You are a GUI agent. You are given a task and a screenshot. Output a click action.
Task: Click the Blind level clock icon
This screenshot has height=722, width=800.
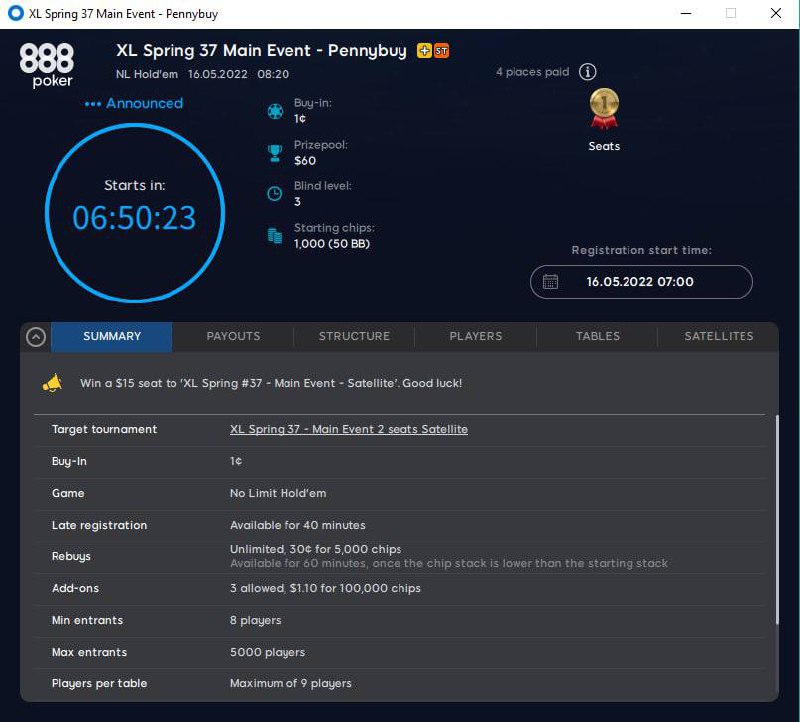[x=275, y=194]
